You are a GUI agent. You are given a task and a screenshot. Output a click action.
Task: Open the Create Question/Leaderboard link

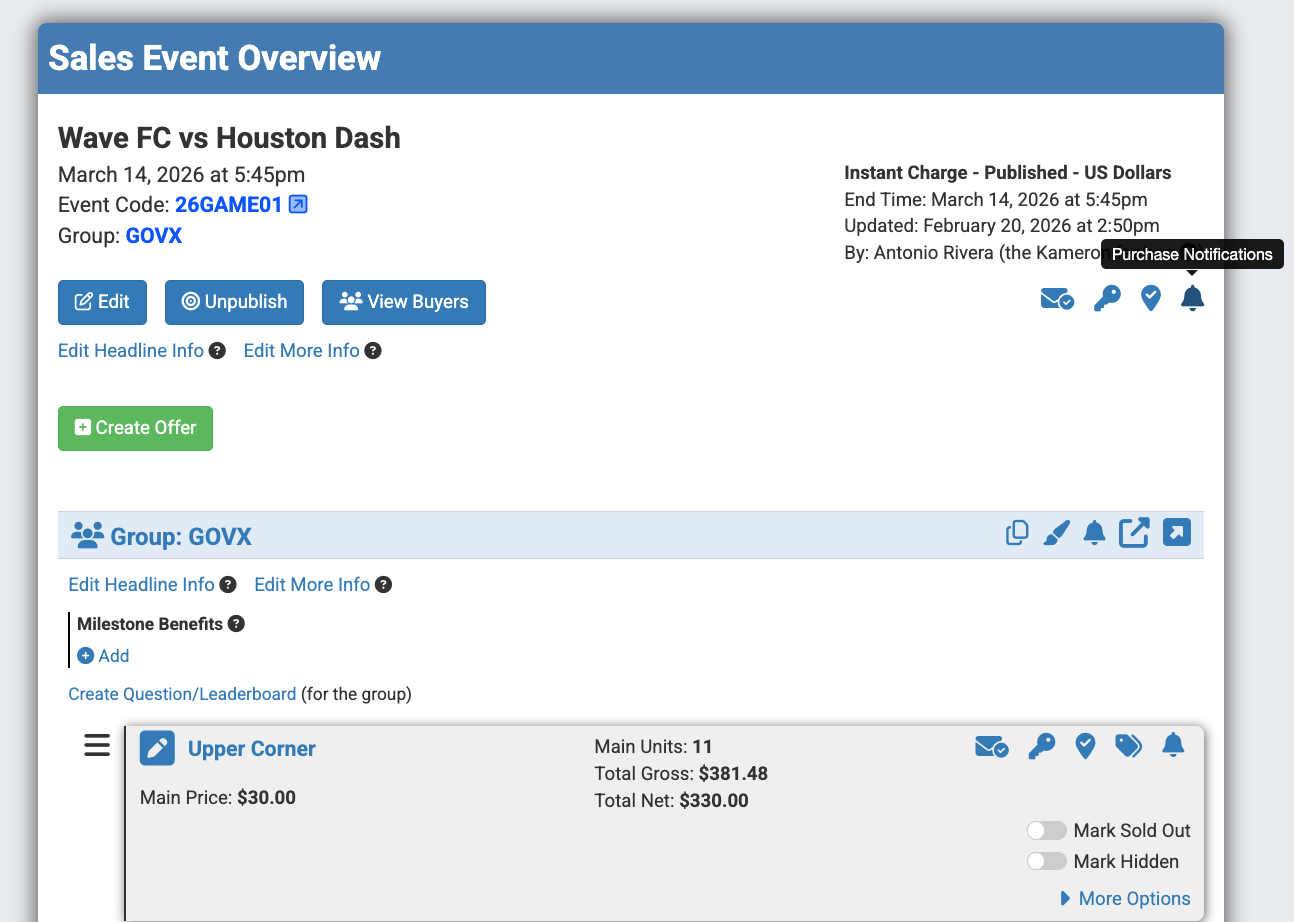(182, 694)
